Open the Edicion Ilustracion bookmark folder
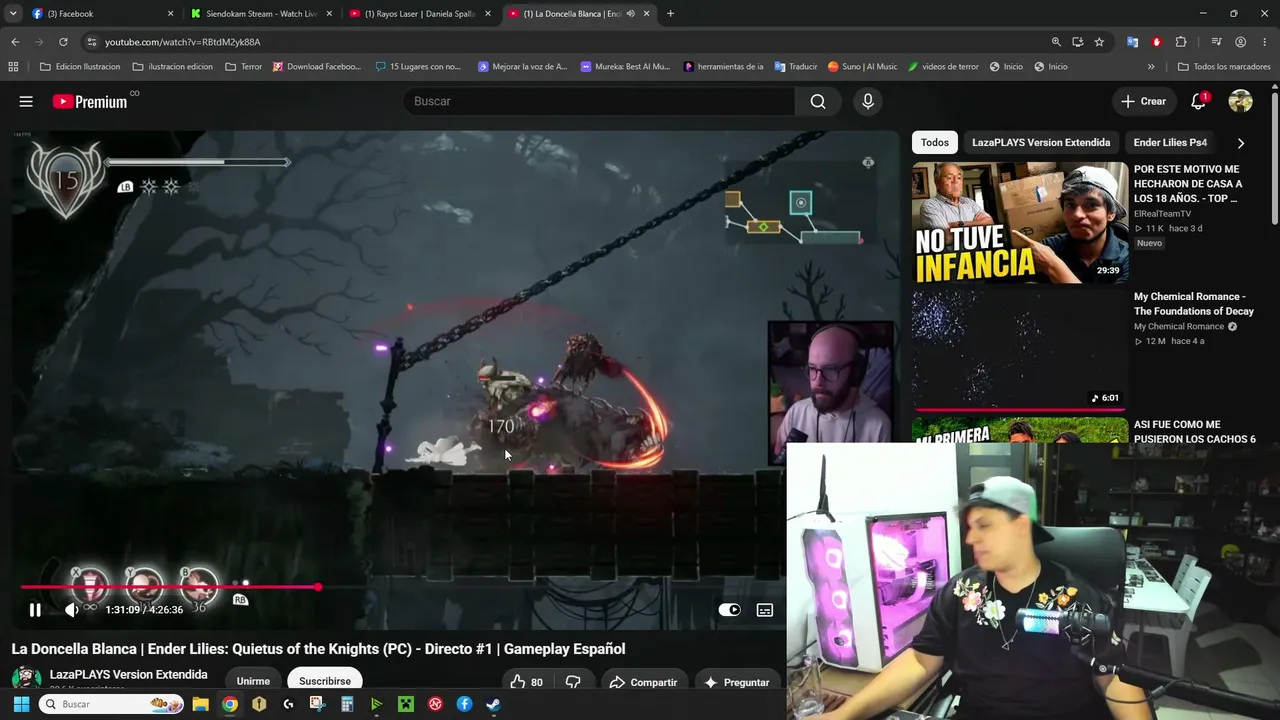The width and height of the screenshot is (1280, 720). [x=80, y=67]
